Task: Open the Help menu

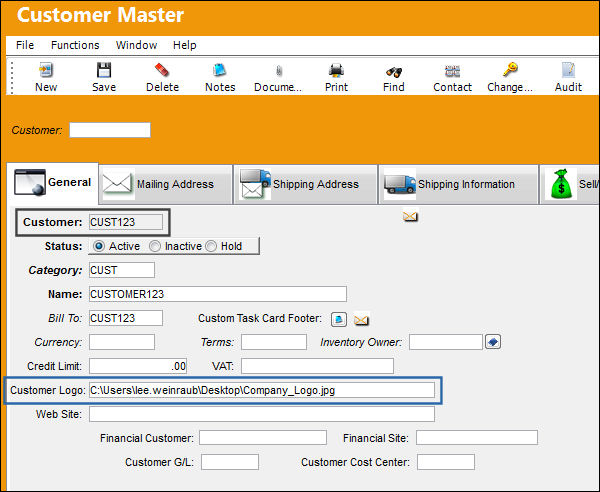Action: [x=184, y=45]
